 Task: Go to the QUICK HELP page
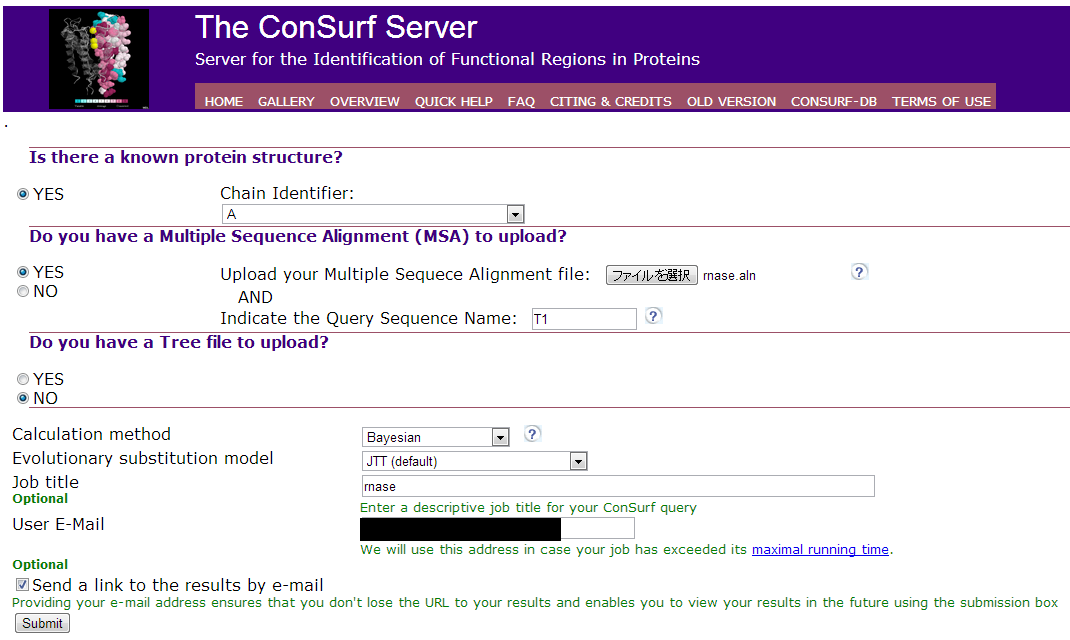[x=453, y=101]
